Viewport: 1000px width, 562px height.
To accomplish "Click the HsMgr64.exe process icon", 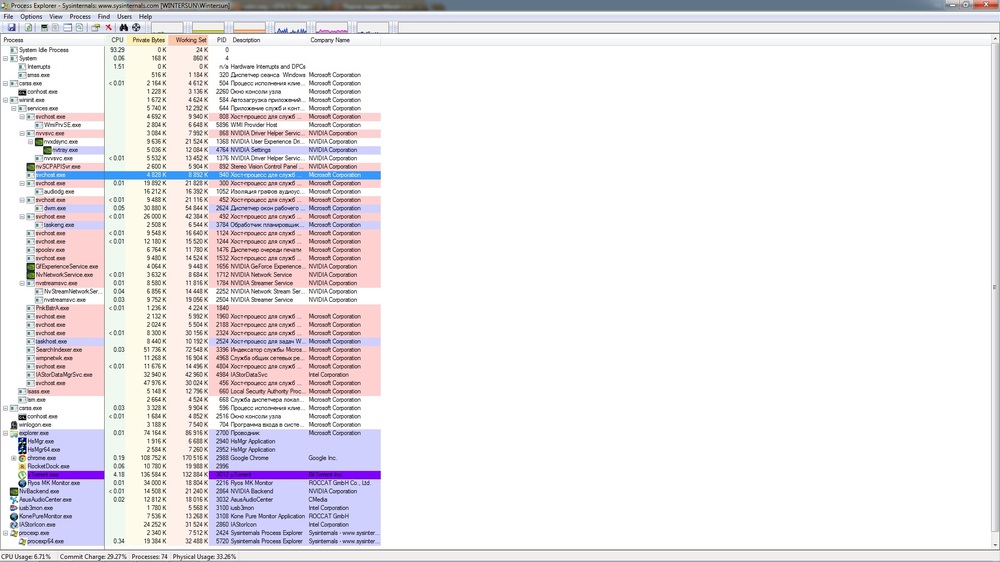I will click(x=22, y=450).
